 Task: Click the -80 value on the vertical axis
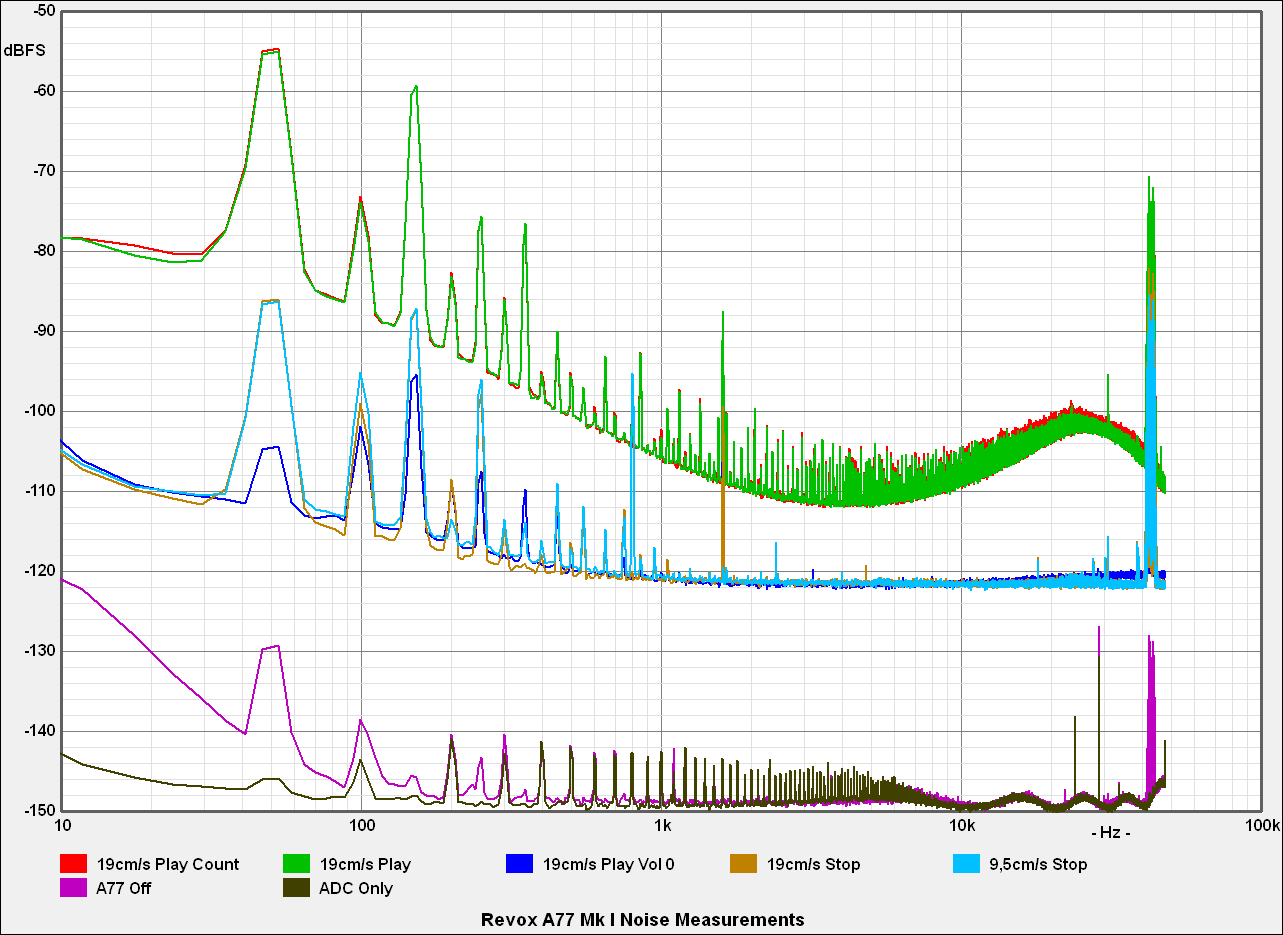pos(43,251)
